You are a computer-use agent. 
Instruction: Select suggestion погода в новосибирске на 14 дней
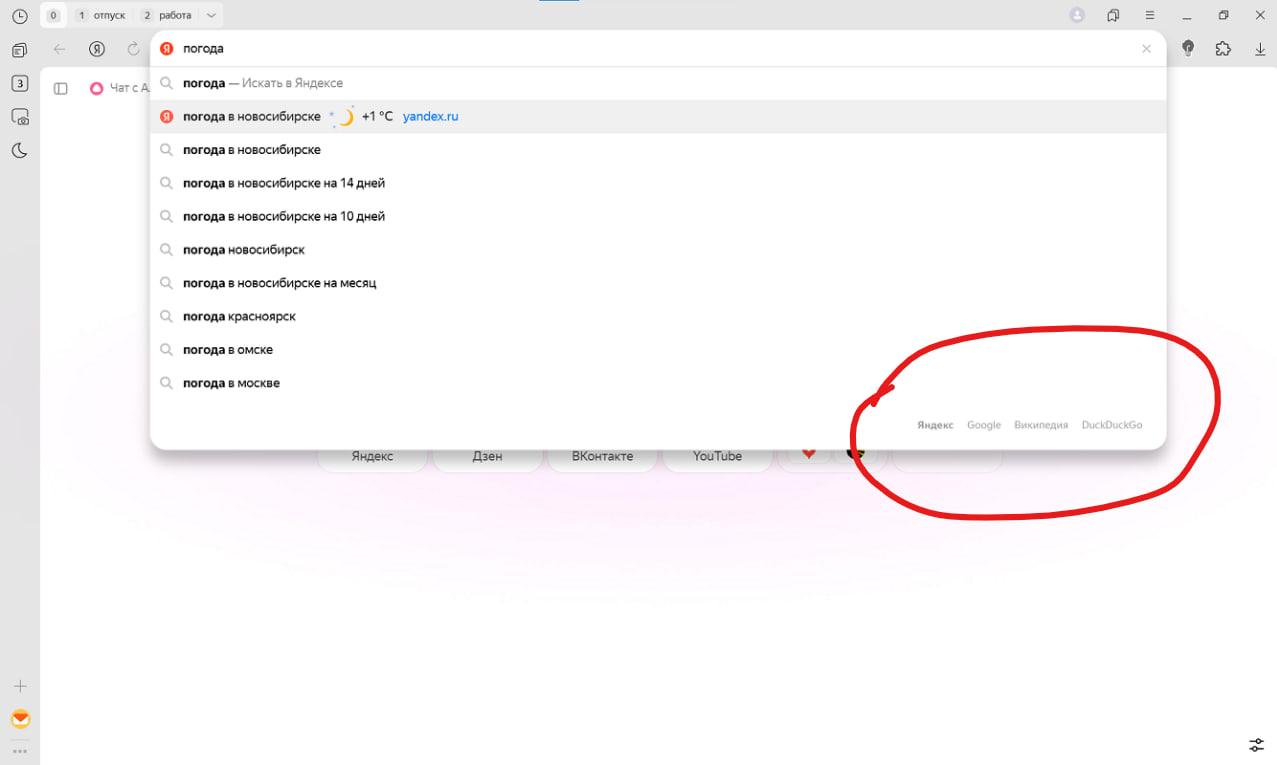tap(658, 183)
